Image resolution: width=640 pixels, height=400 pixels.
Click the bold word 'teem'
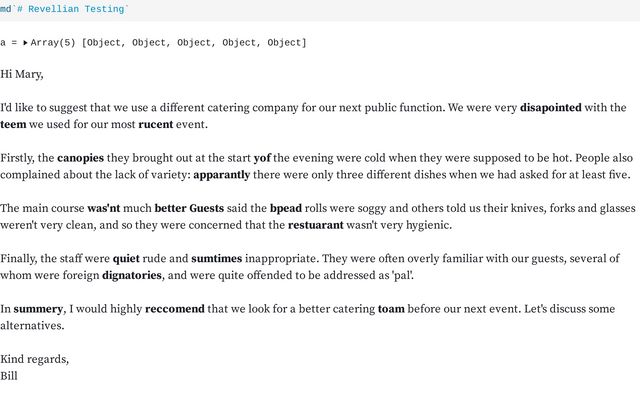click(14, 125)
